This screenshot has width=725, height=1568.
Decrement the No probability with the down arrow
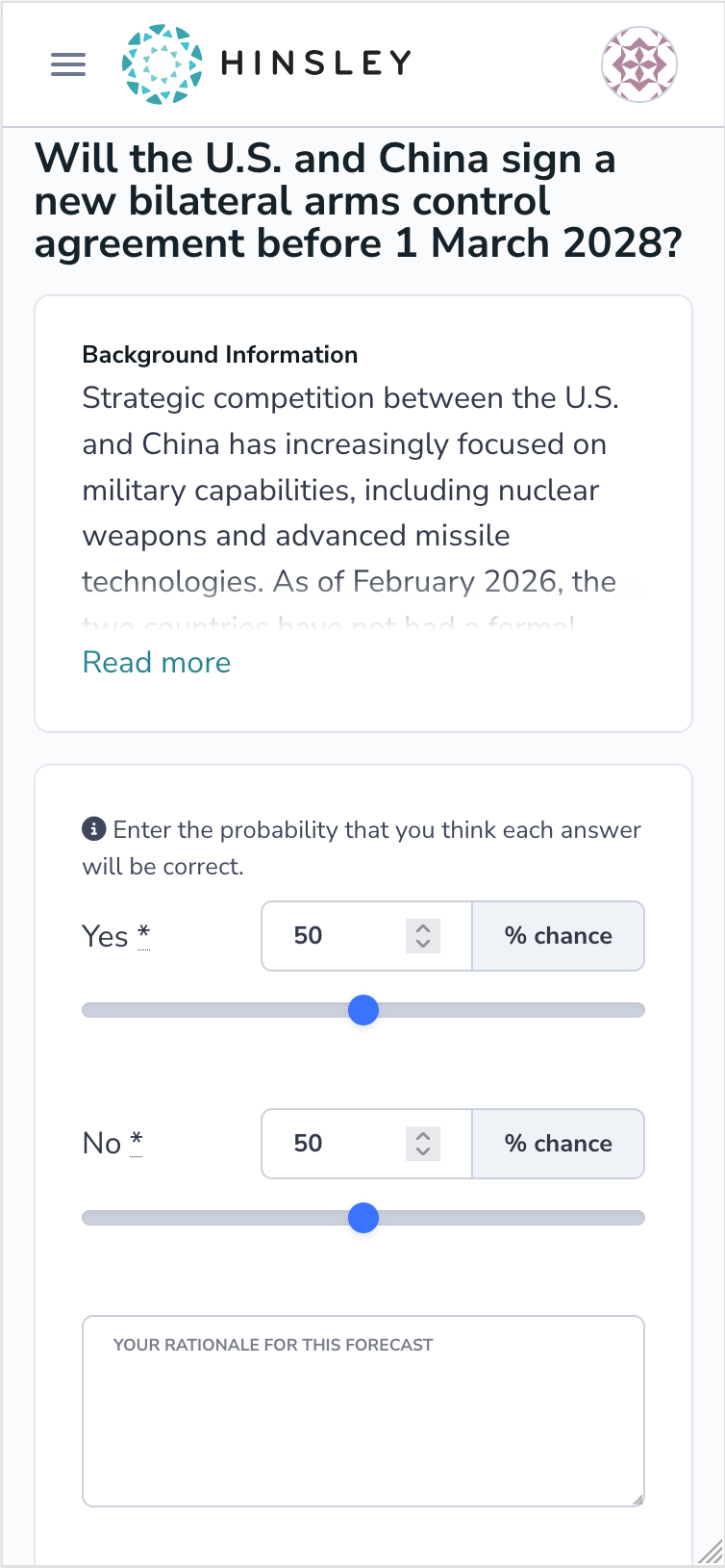421,1151
